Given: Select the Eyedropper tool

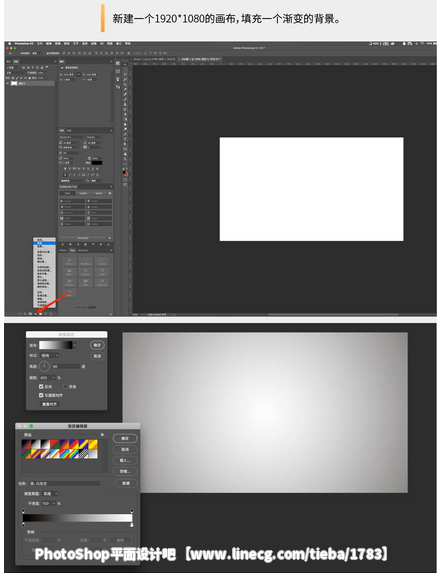Looking at the screenshot, I should tap(125, 89).
